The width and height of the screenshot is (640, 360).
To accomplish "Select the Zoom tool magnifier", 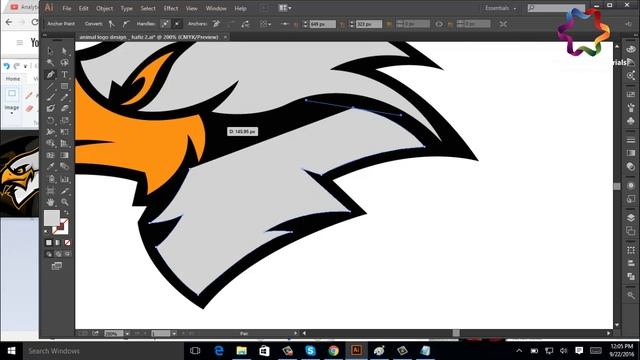I will [64, 202].
